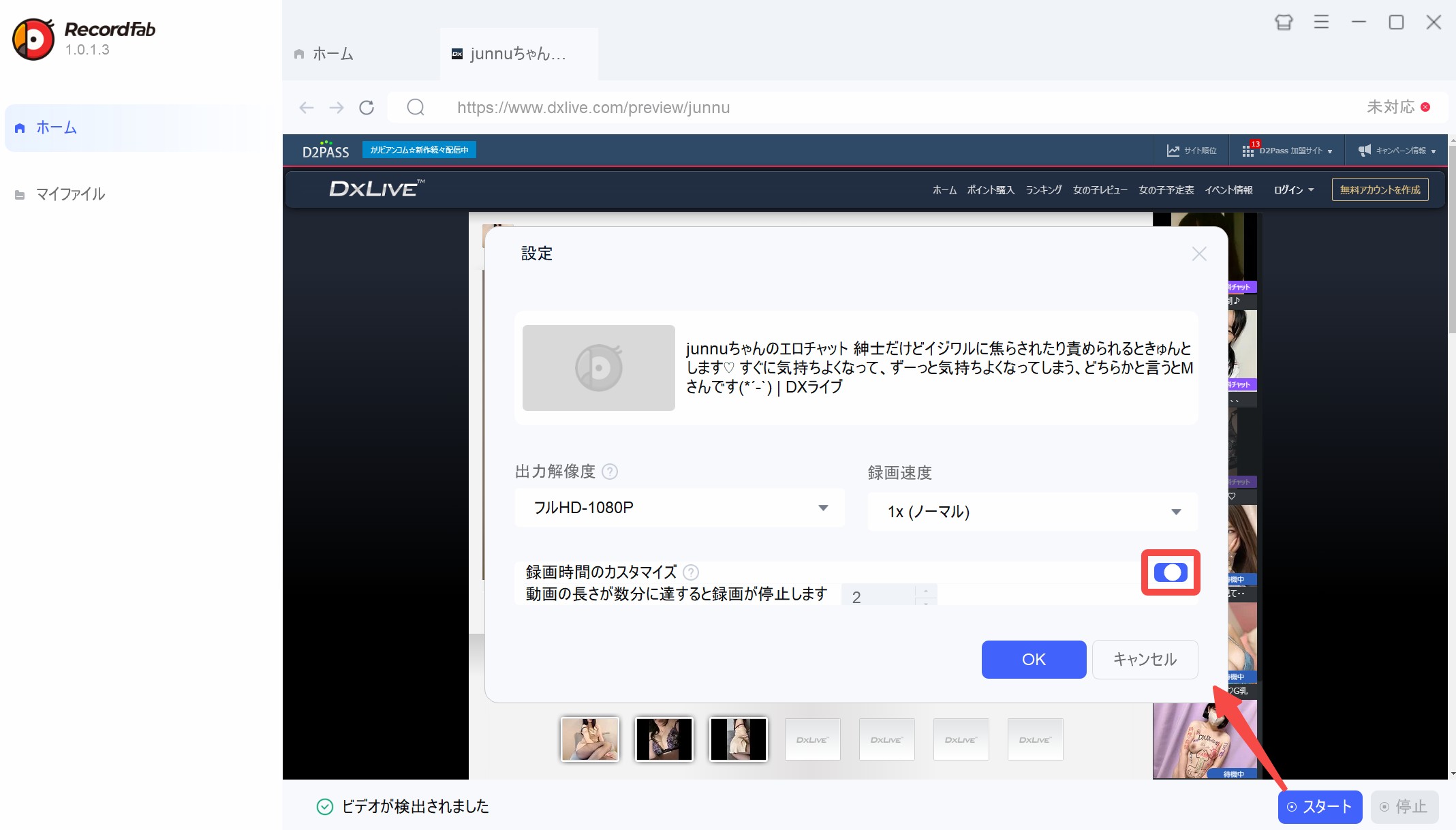
Task: Open ランキング in DXLIVE nav
Action: point(1044,190)
